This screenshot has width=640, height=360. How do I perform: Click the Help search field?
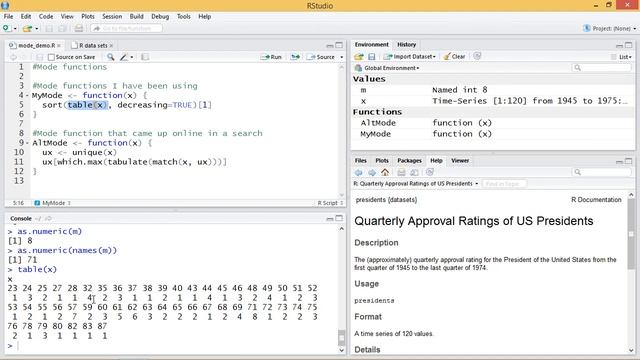click(602, 172)
